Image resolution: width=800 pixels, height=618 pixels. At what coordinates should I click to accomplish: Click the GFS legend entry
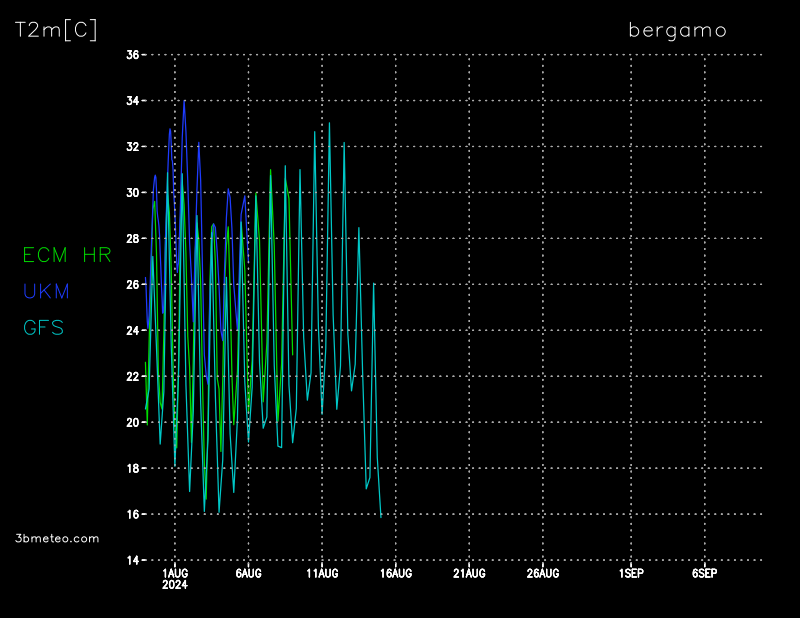click(x=43, y=327)
